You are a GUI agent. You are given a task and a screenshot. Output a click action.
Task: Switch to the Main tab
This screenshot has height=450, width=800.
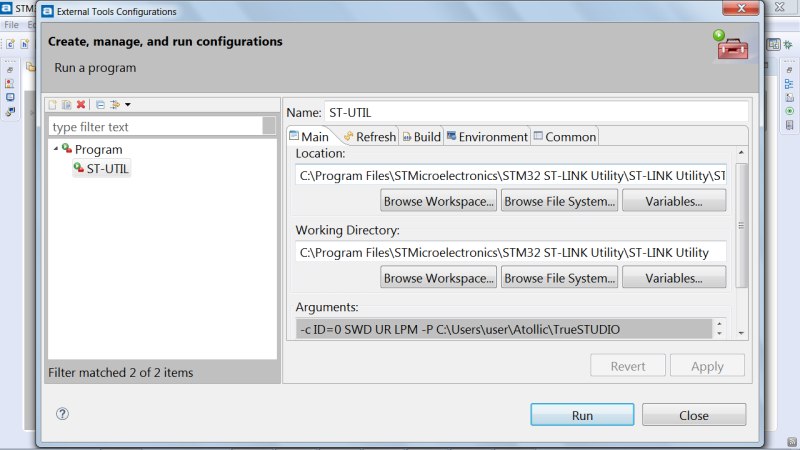[310, 137]
